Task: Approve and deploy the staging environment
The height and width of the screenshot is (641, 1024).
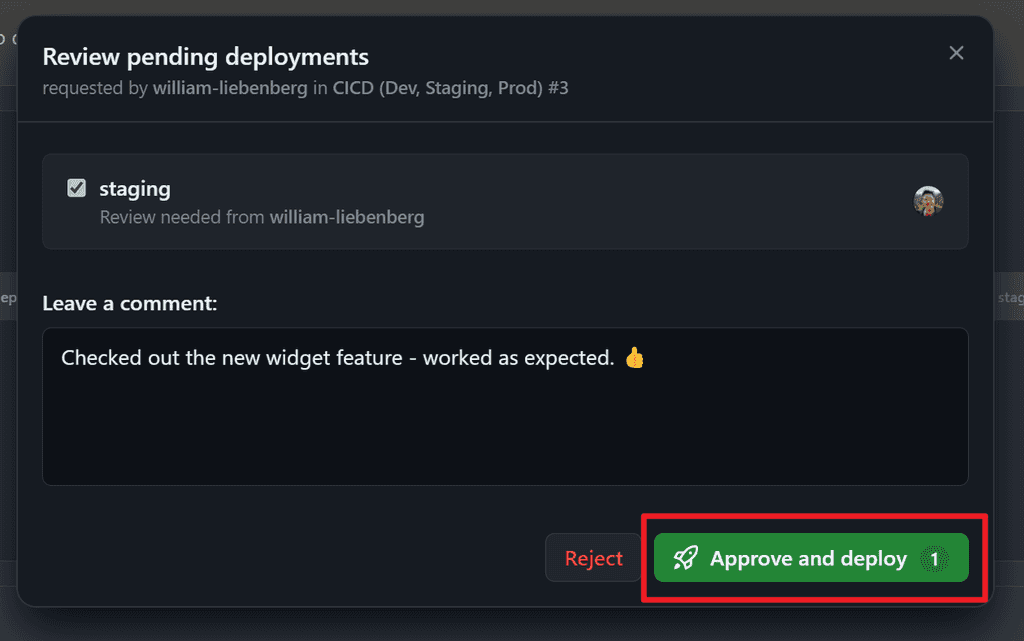Action: click(810, 558)
